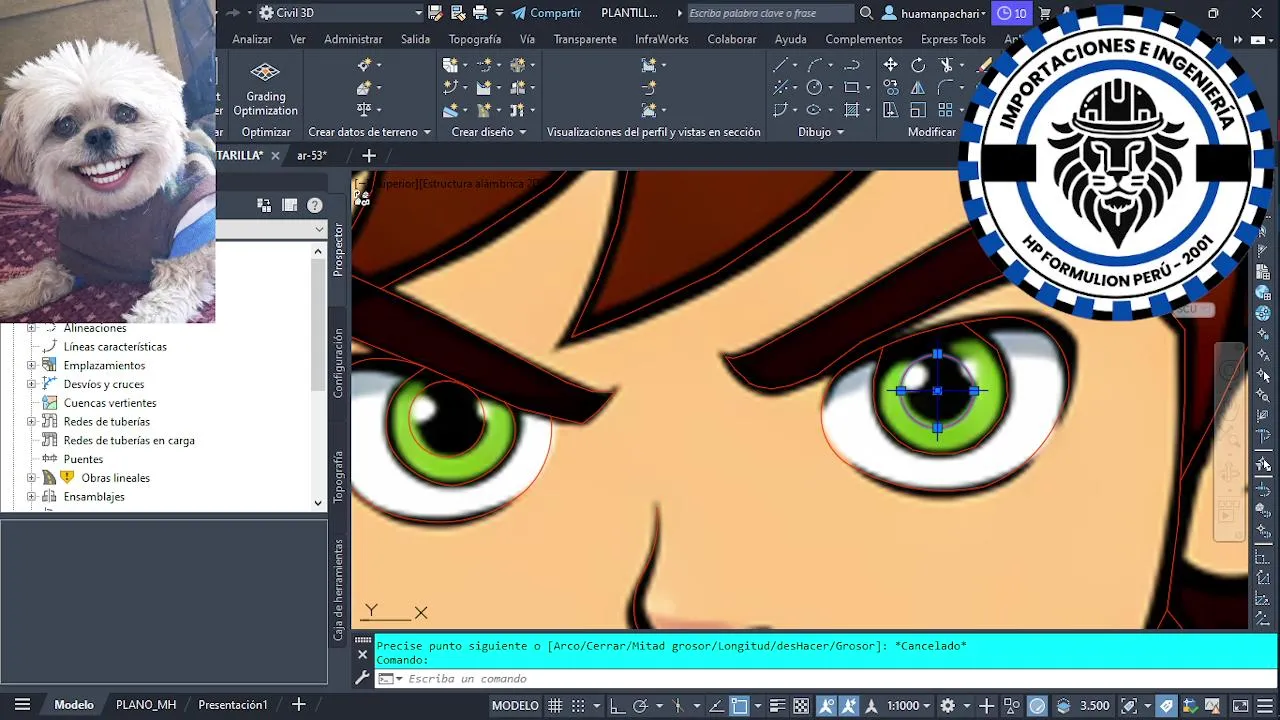Screen dimensions: 1280x720
Task: Open a new drawing tab with plus button
Action: coord(369,156)
